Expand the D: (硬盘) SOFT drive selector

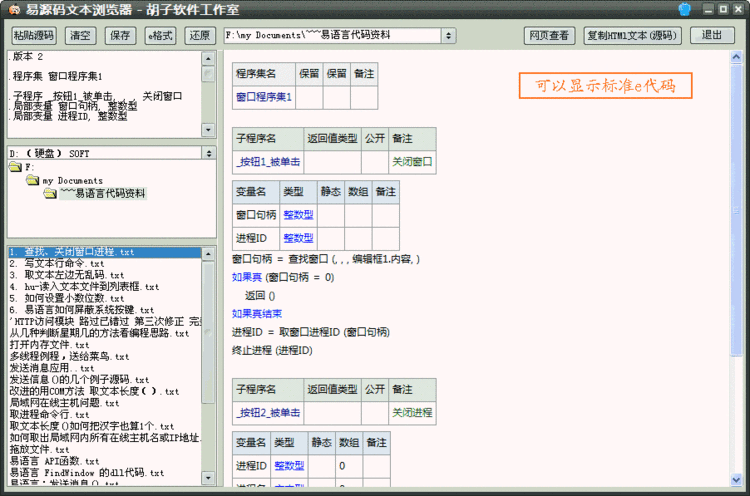tap(208, 154)
